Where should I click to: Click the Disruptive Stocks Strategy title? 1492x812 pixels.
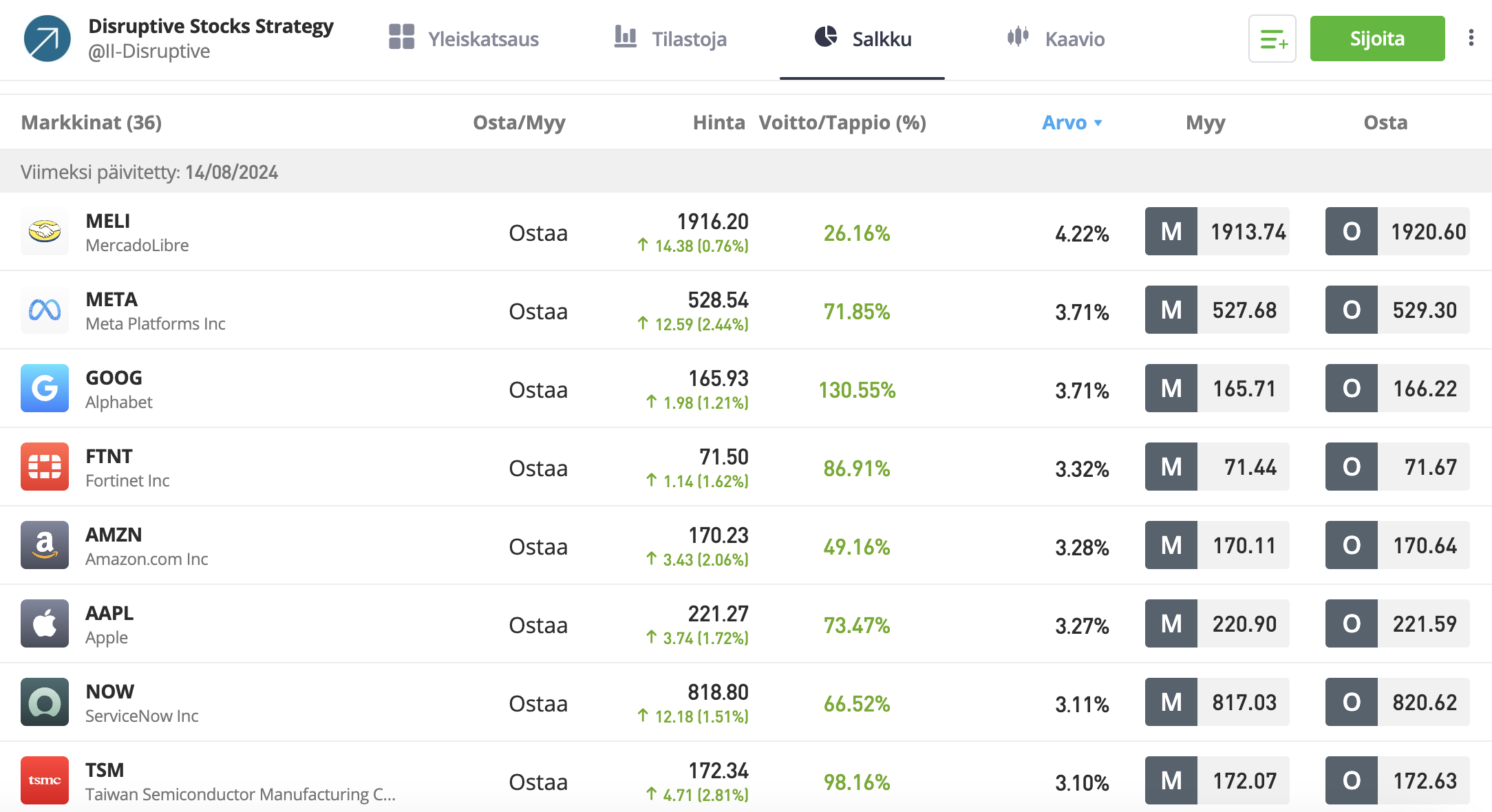point(211,26)
